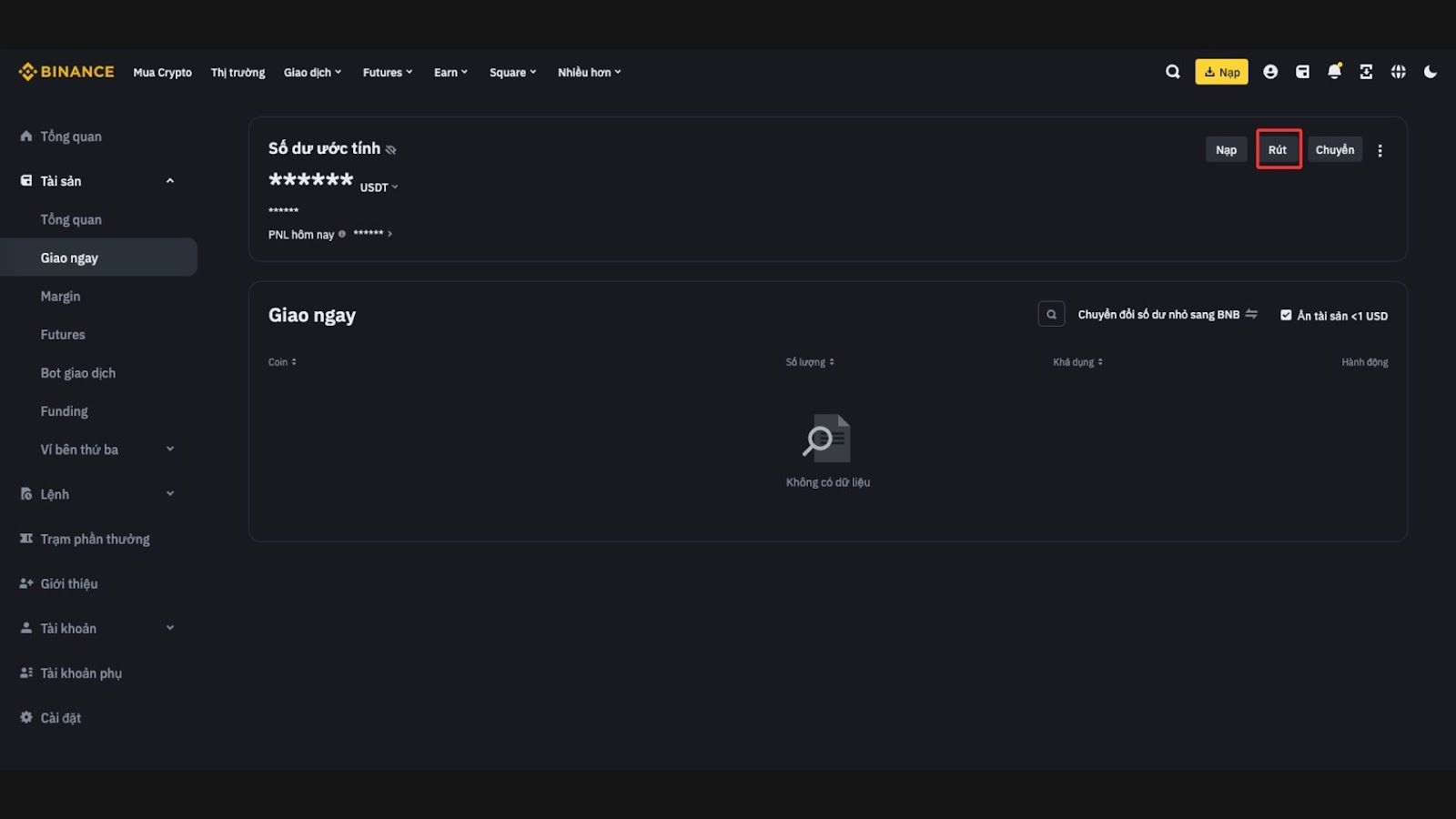Viewport: 1456px width, 819px height.
Task: Open the language globe icon
Action: (1399, 72)
